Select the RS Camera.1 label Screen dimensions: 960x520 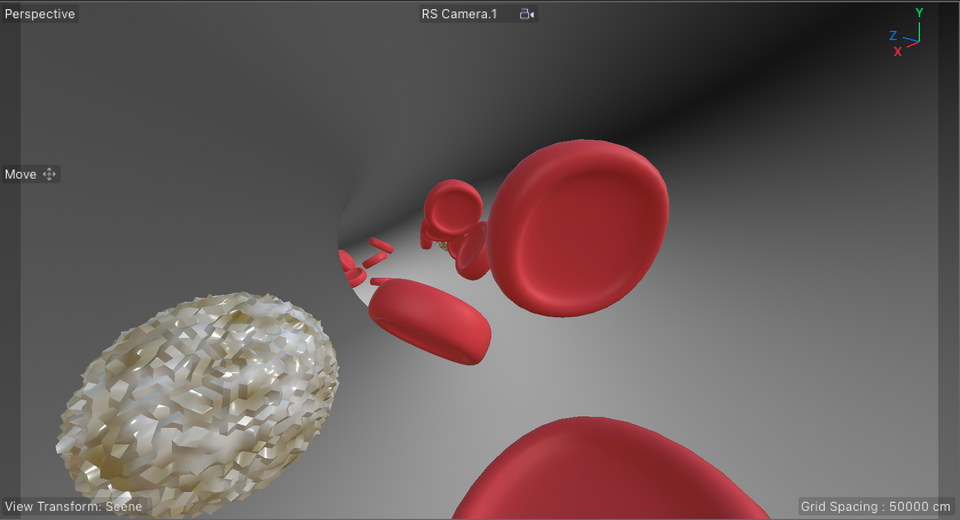(x=459, y=14)
